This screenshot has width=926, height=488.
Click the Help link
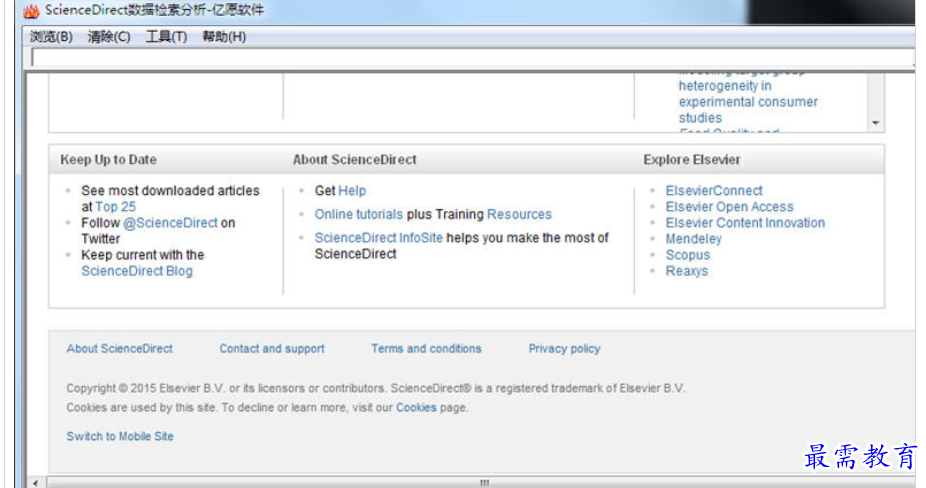353,191
